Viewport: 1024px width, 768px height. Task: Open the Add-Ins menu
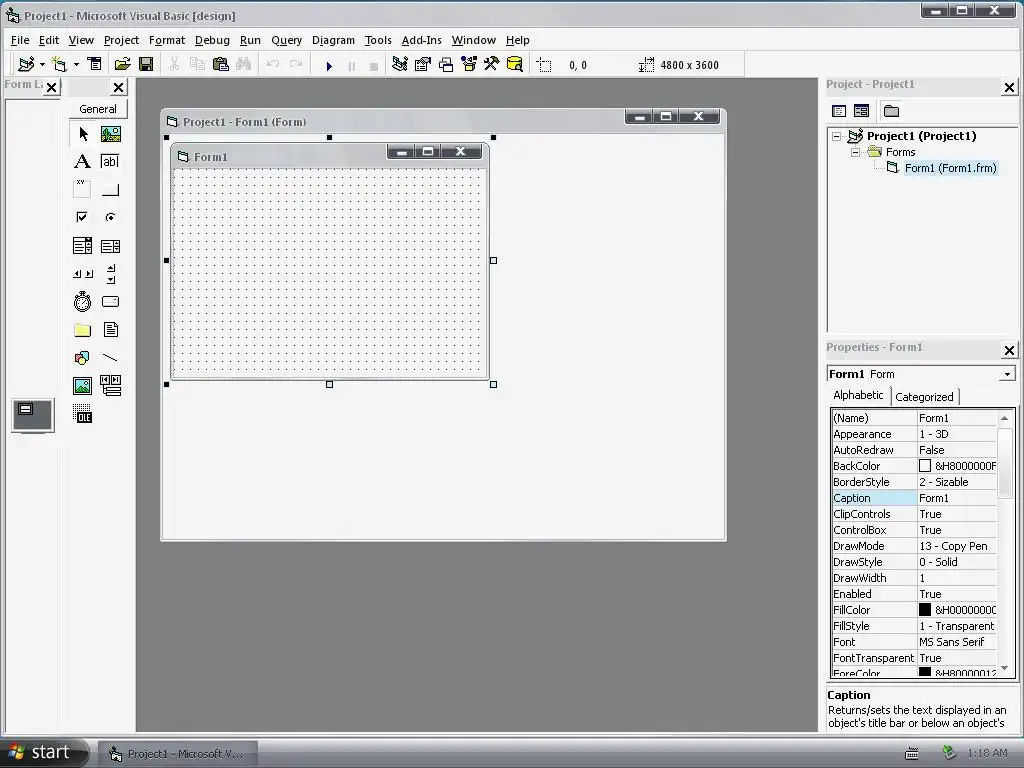[421, 40]
